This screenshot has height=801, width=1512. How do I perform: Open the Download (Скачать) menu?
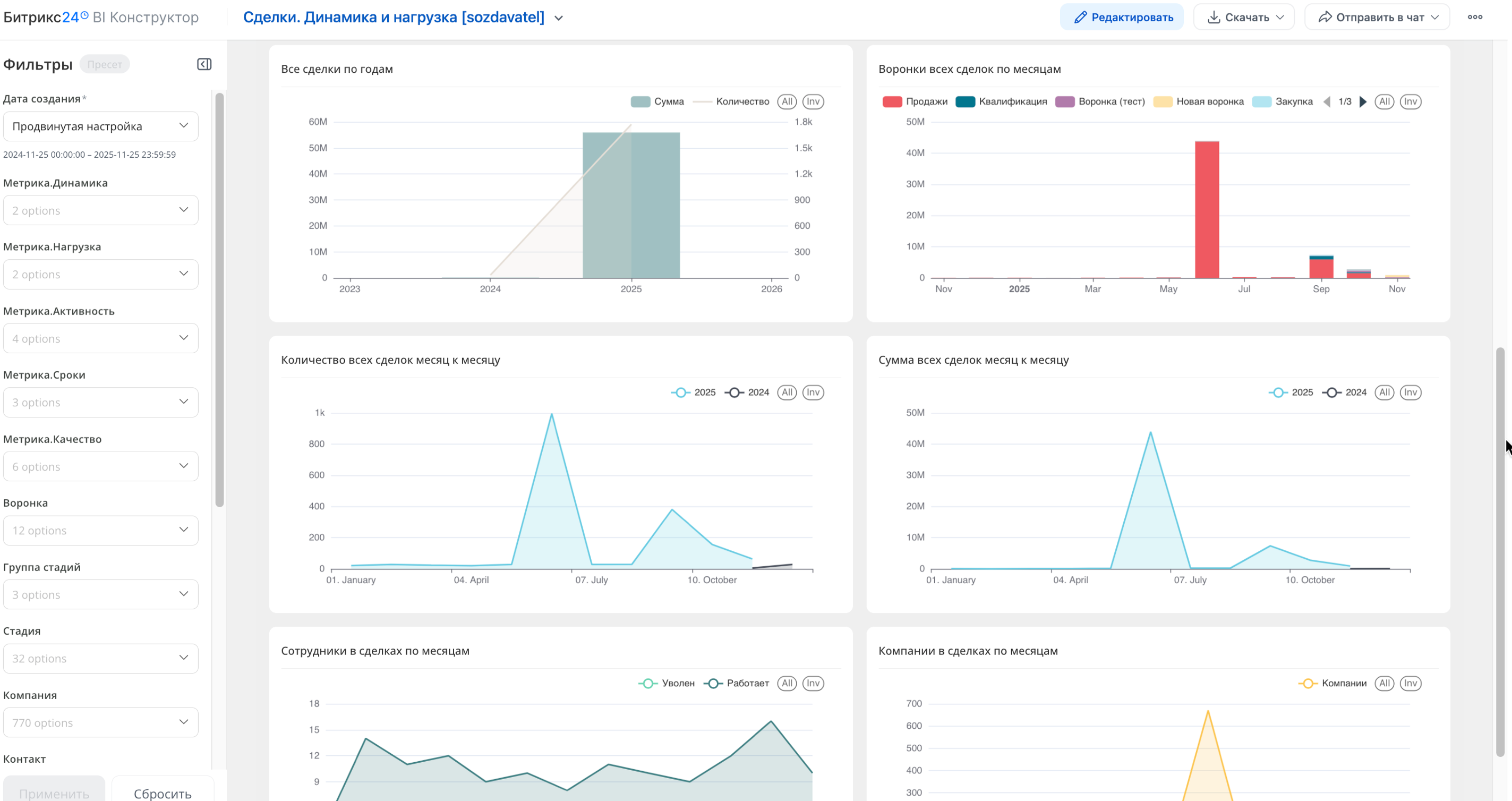[x=1244, y=17]
